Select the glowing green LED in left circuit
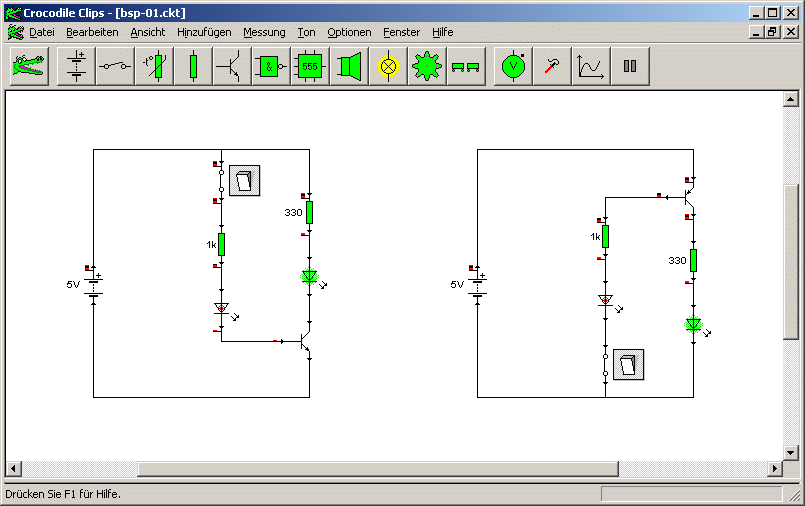Screen dimensions: 805x506 [x=309, y=277]
